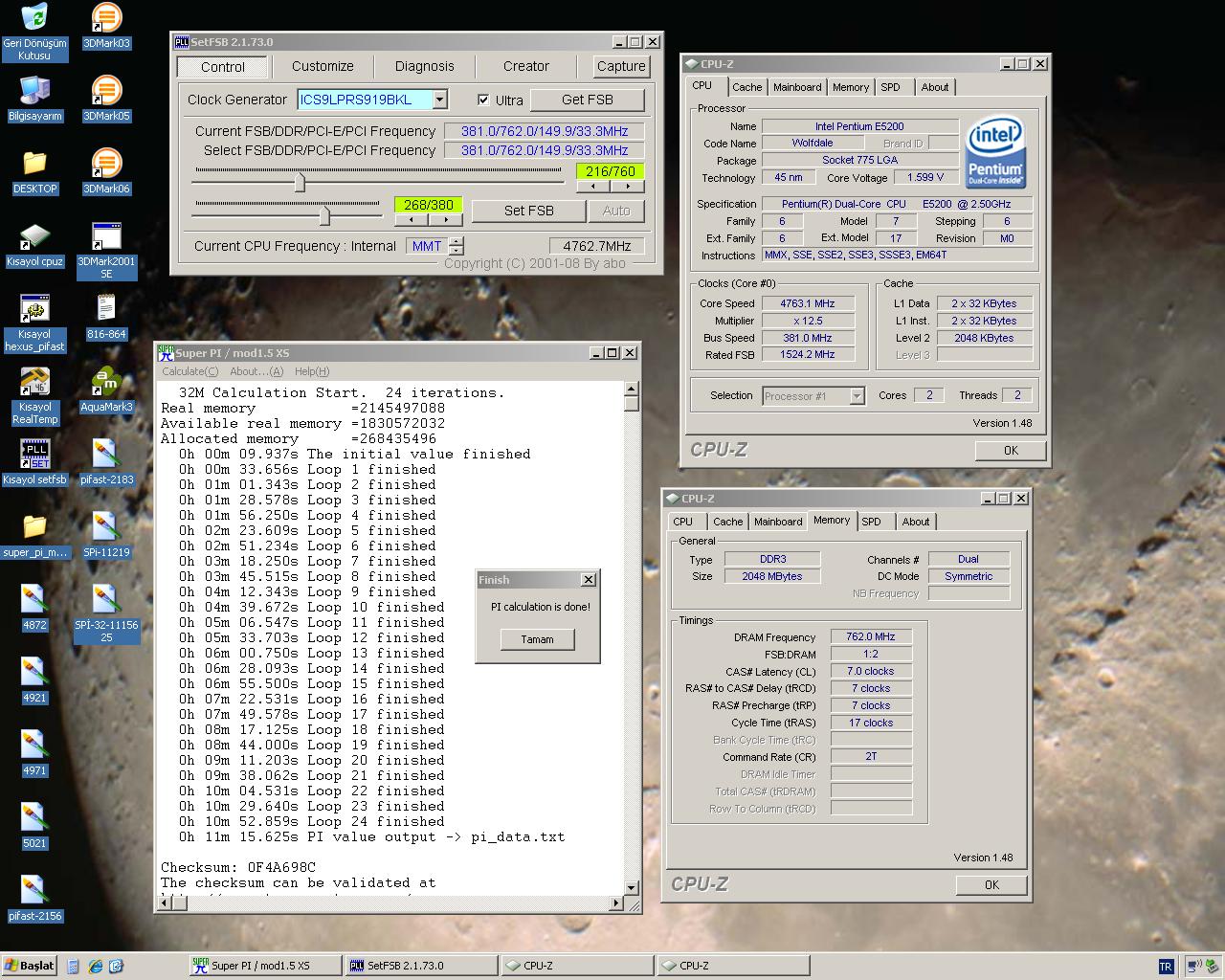Select the SPi-11219 image file

(x=106, y=536)
